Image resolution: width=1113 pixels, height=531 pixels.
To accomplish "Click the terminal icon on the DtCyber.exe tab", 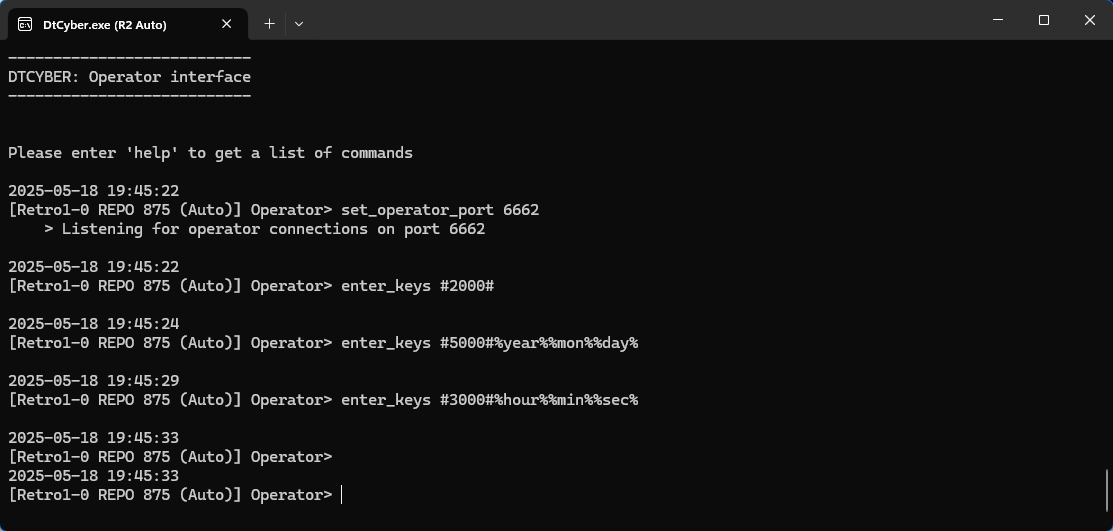I will pyautogui.click(x=24, y=24).
